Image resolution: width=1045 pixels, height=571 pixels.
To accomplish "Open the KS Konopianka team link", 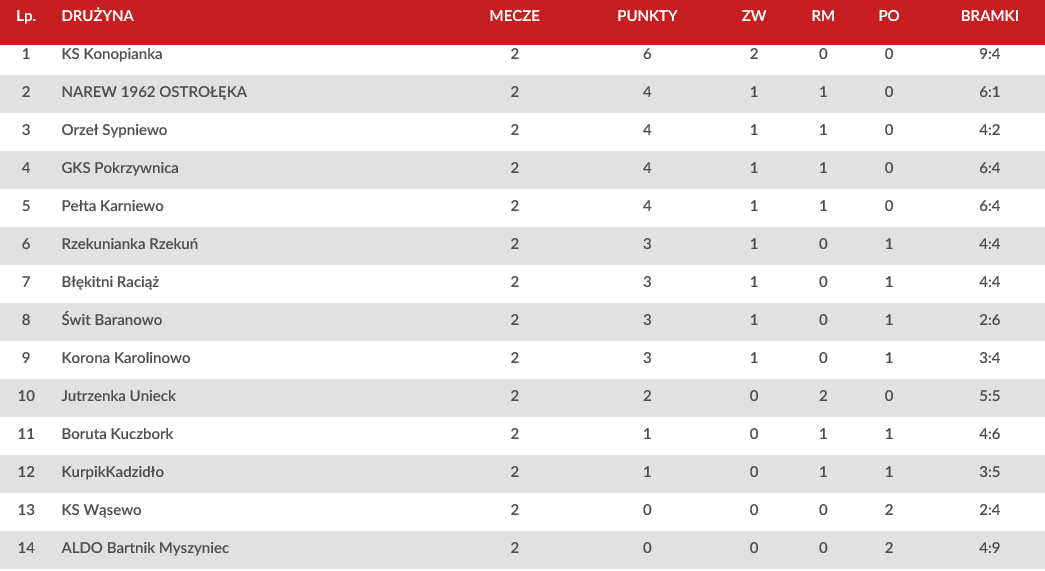I will pos(111,54).
